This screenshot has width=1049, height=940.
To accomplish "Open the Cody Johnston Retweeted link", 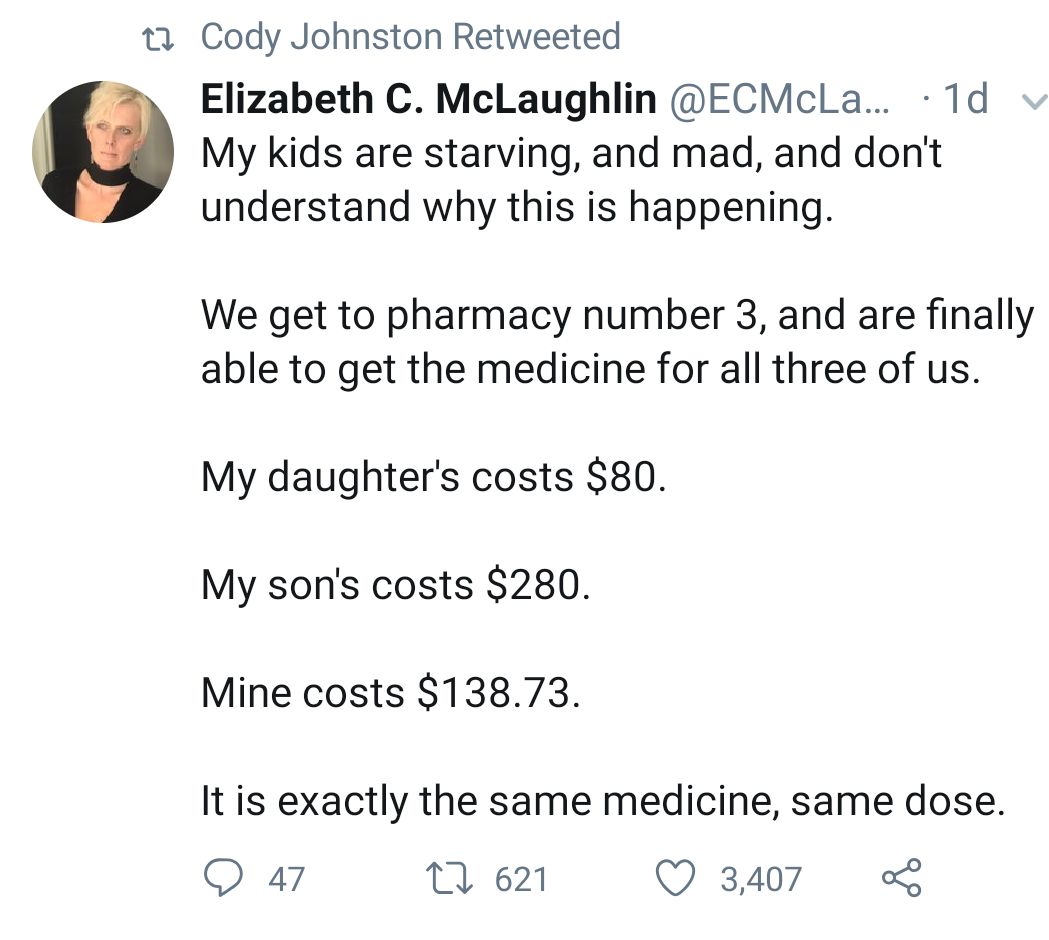I will [x=410, y=38].
